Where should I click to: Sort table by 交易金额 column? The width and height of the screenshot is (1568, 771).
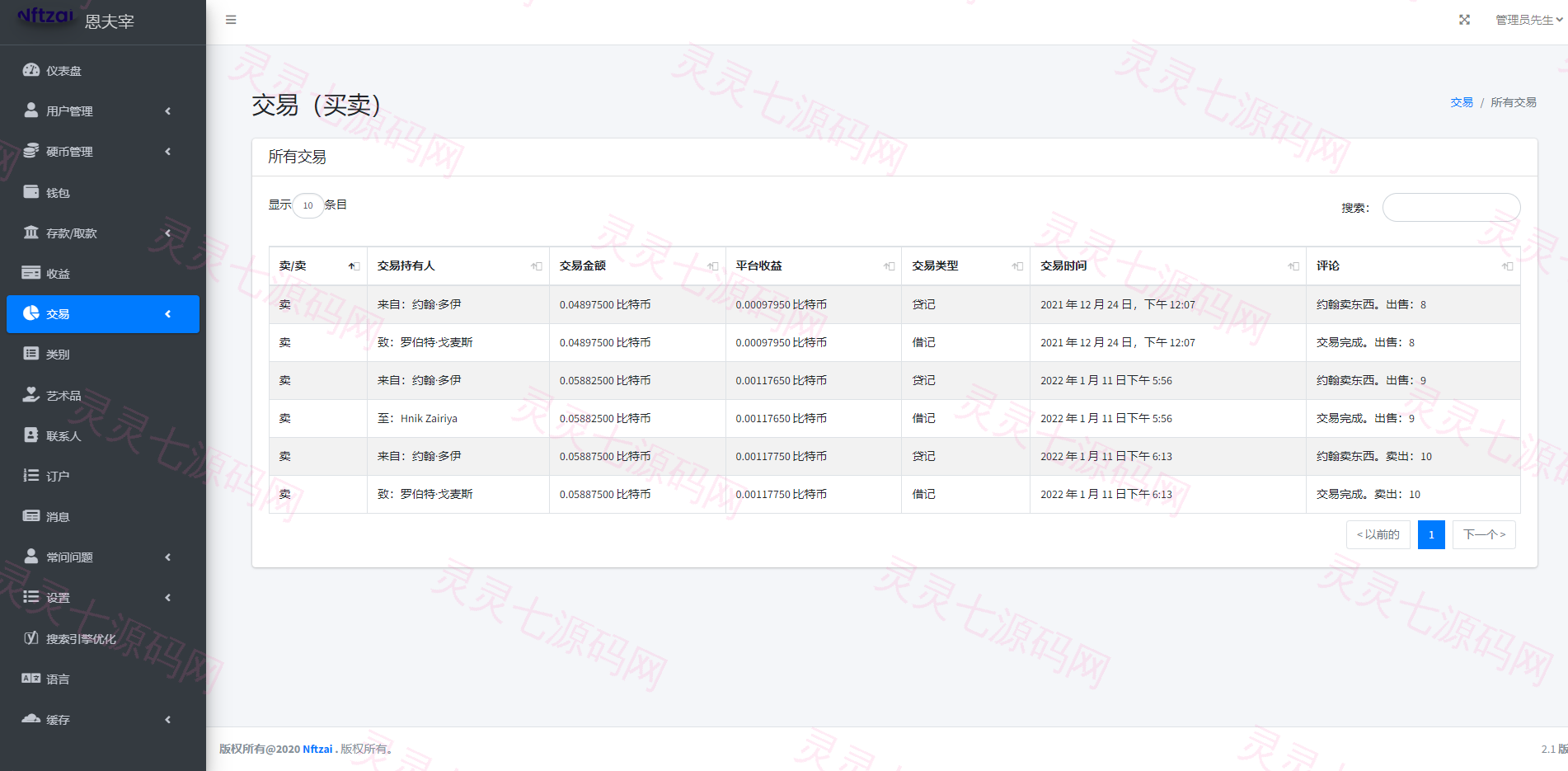pyautogui.click(x=637, y=266)
